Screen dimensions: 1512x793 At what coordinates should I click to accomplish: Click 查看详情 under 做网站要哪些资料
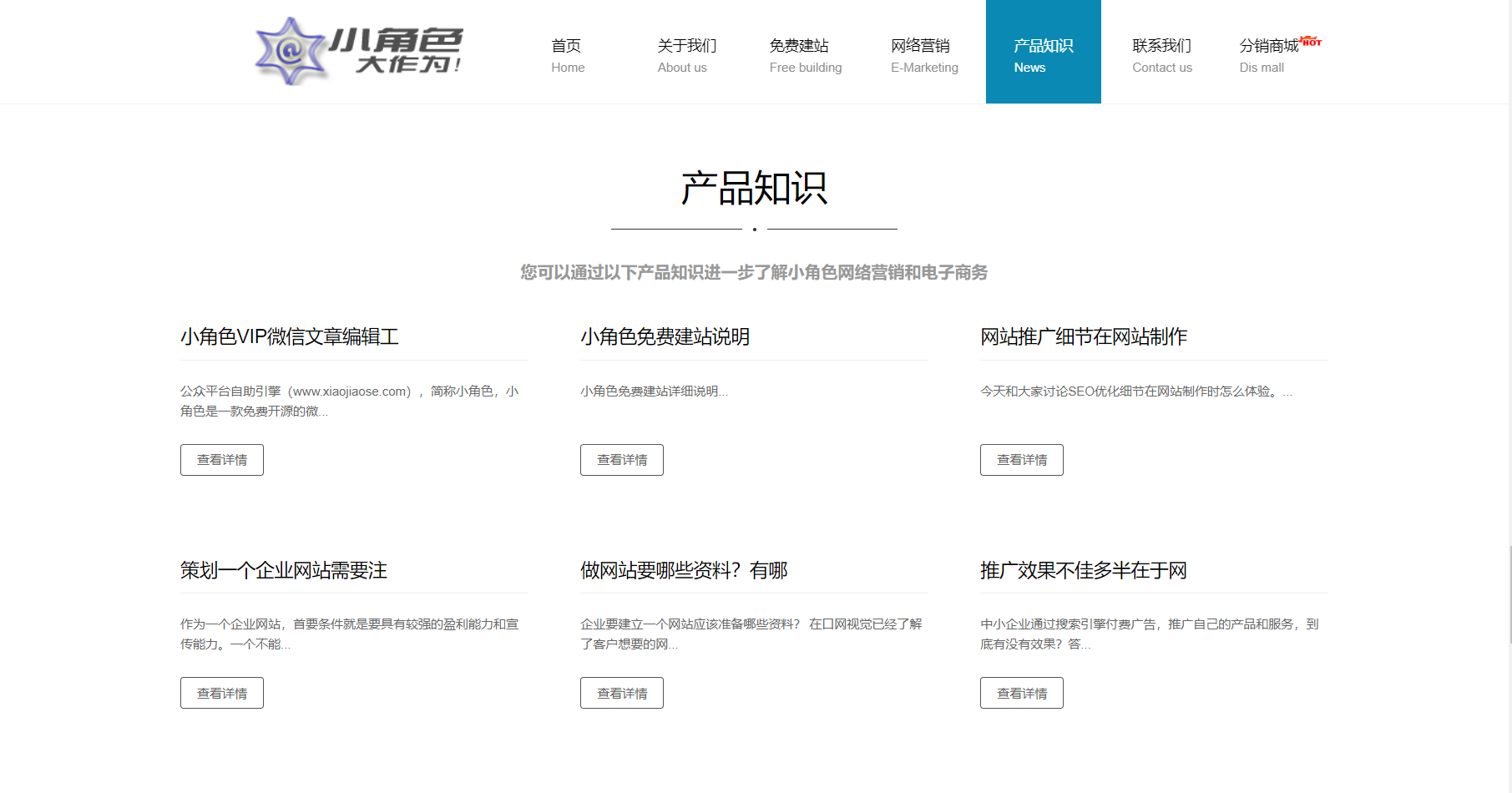coord(622,693)
